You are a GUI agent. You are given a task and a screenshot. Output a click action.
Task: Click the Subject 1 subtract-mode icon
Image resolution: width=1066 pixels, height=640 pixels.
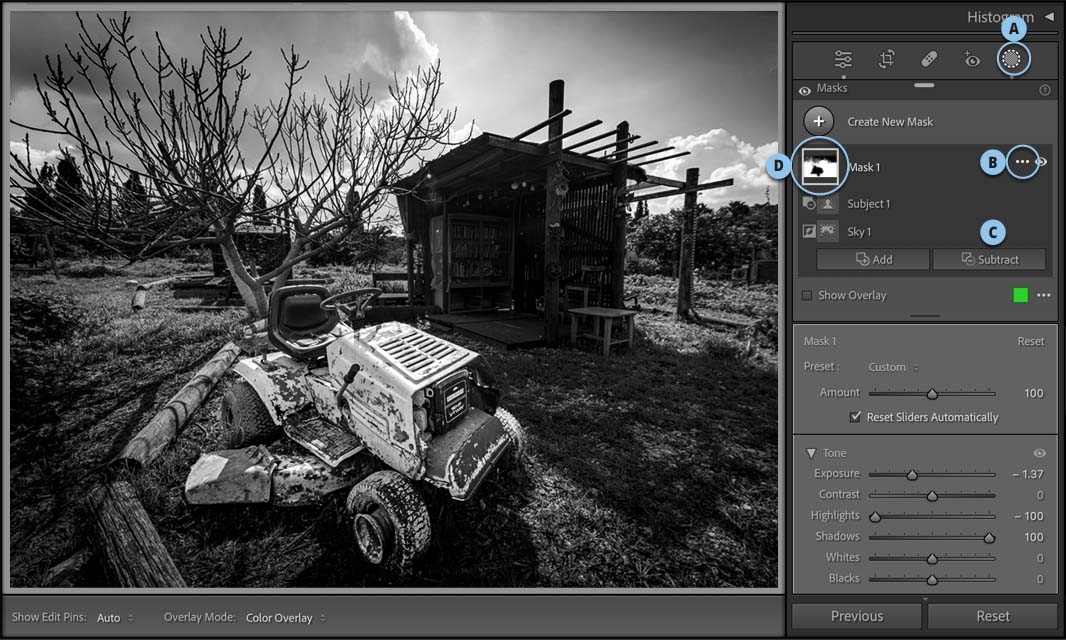pyautogui.click(x=808, y=203)
